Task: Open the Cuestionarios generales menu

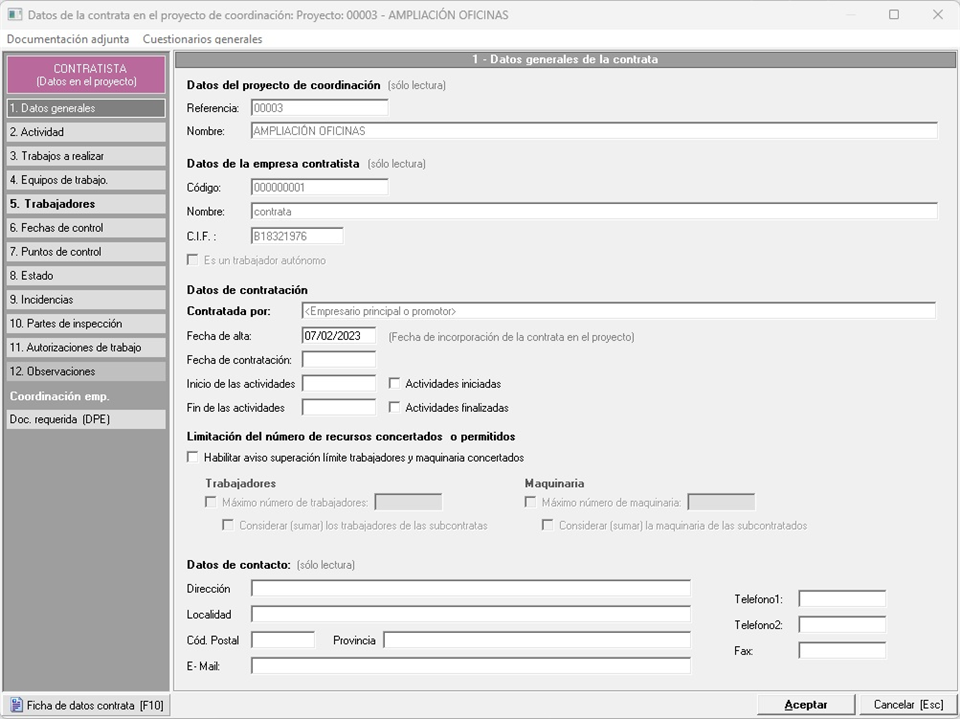Action: pyautogui.click(x=202, y=39)
